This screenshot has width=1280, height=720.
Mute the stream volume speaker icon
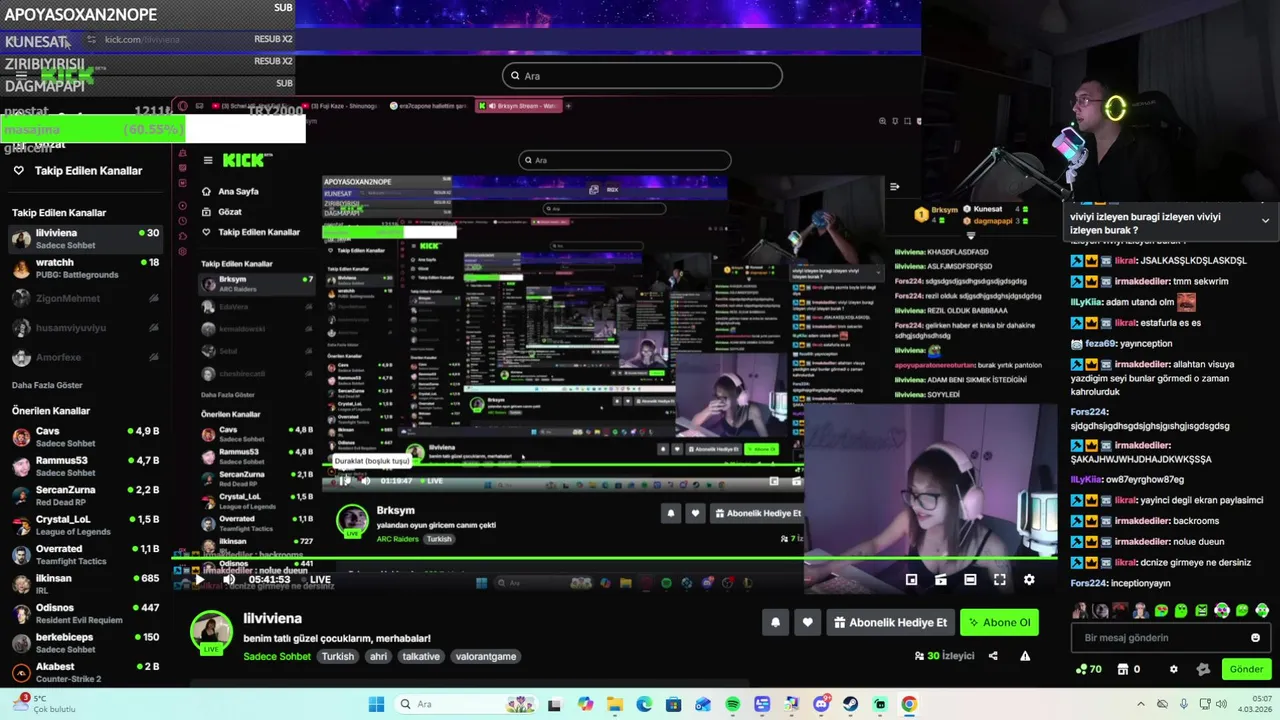click(229, 579)
